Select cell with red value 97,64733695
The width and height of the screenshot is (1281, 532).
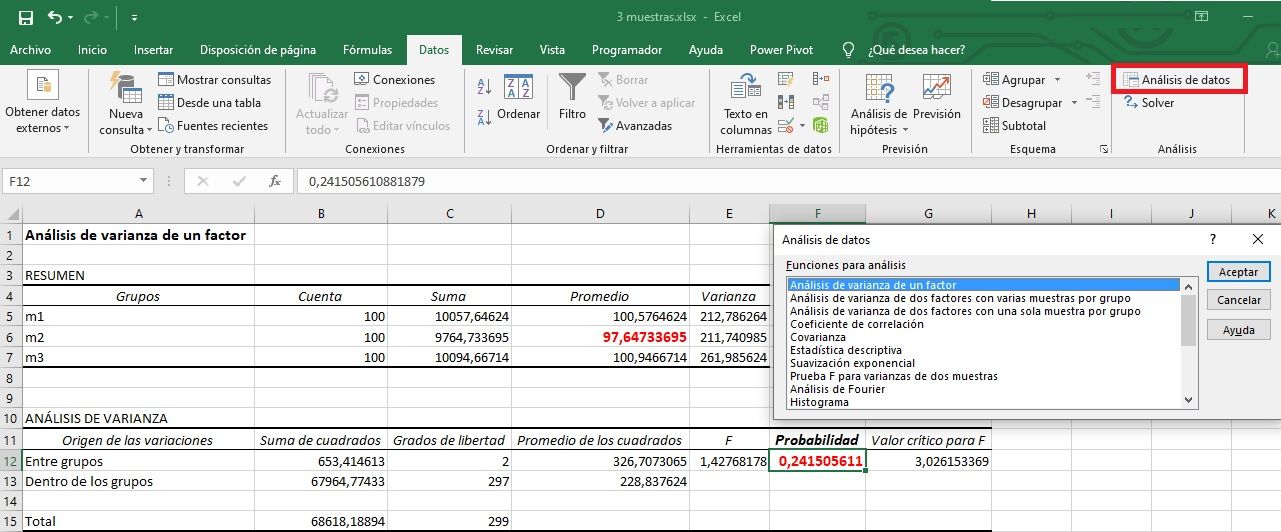click(600, 337)
